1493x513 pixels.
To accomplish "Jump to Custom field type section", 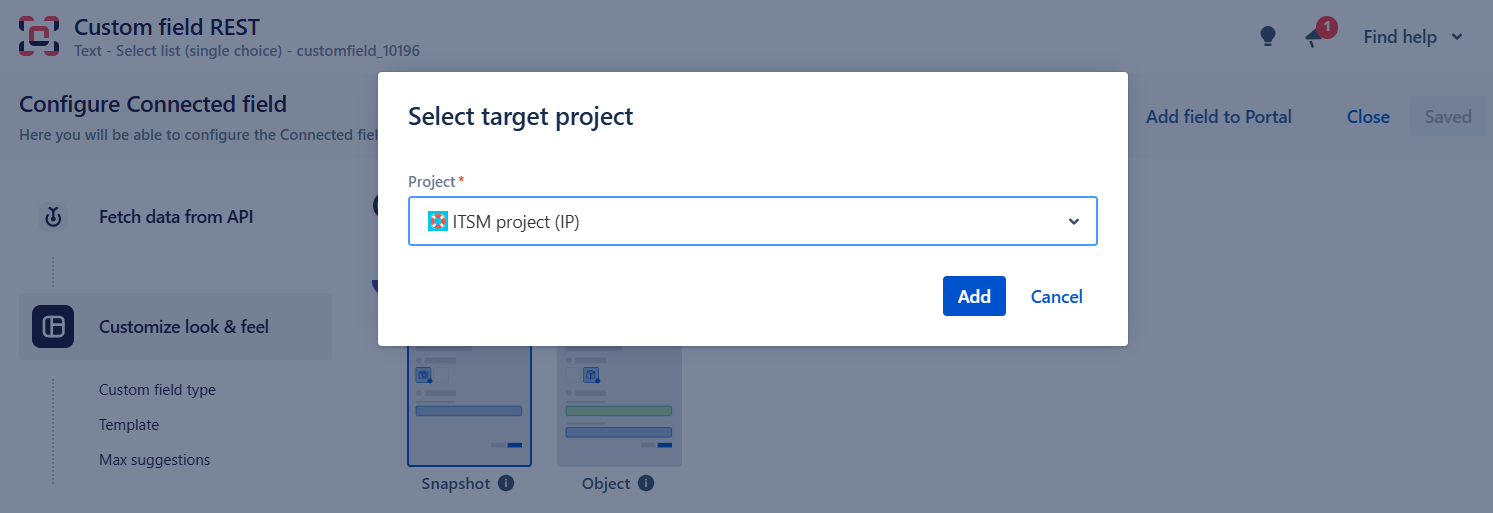I will coord(157,390).
